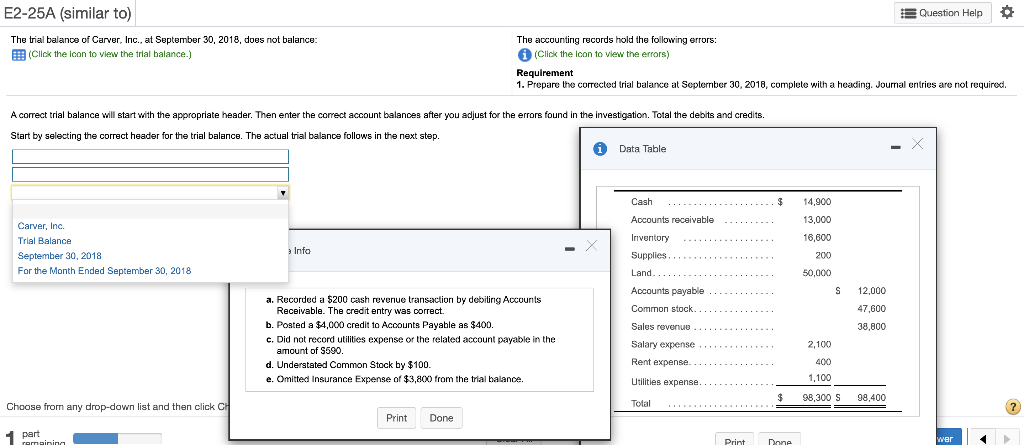
Task: Click Utilities expense value 1,100
Action: [820, 377]
